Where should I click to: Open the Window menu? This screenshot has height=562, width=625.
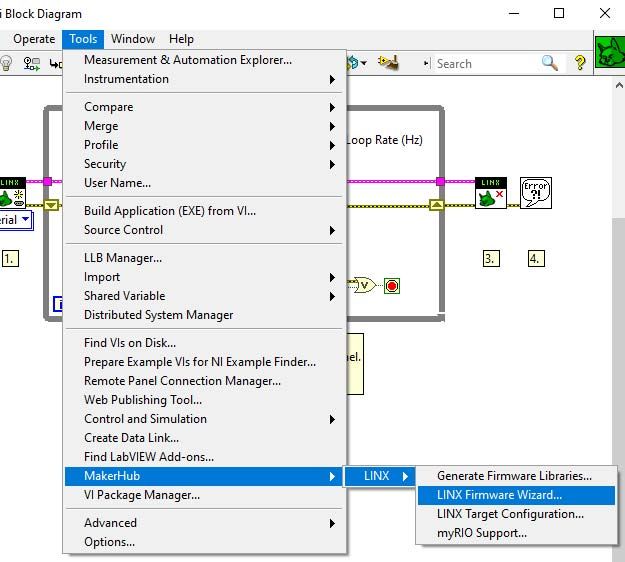(x=133, y=39)
